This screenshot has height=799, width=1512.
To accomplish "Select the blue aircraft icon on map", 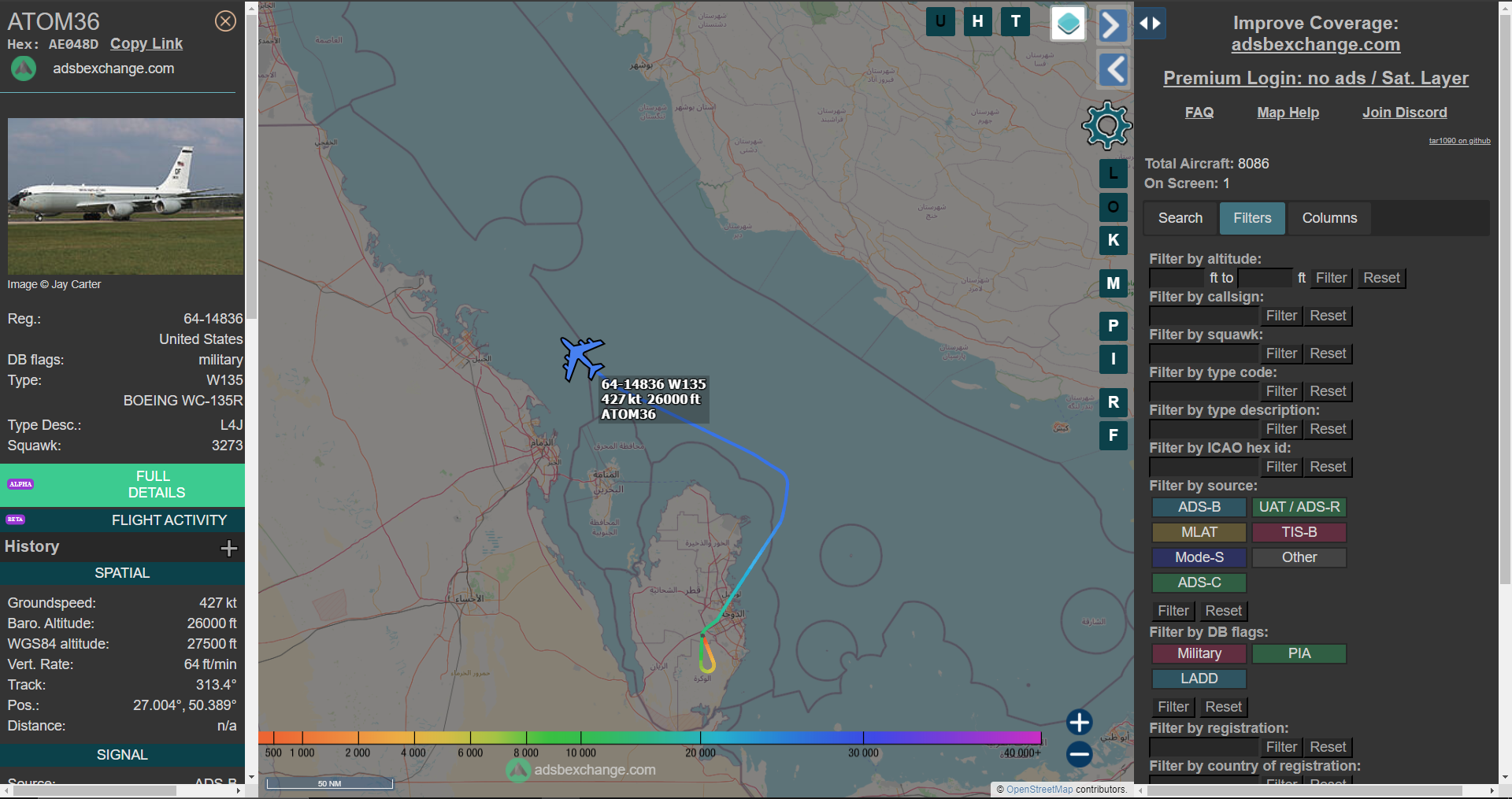I will click(x=582, y=358).
